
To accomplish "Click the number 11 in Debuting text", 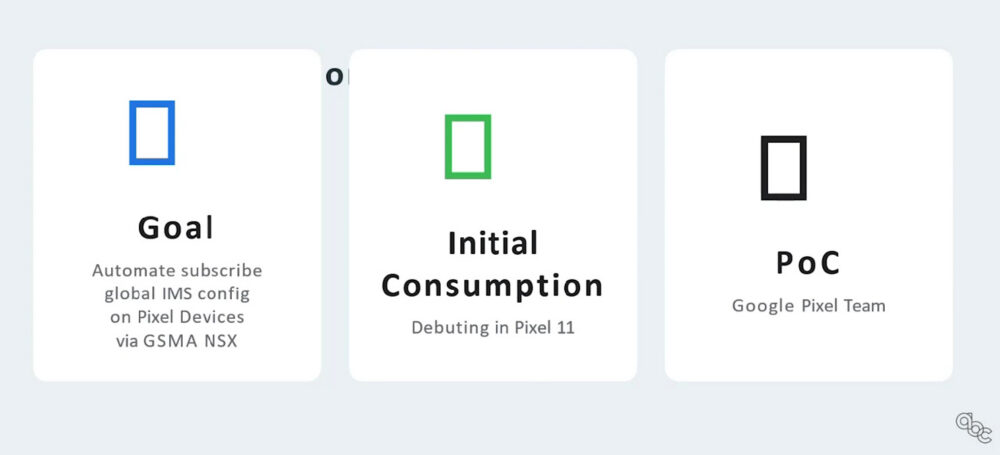I will tap(566, 327).
